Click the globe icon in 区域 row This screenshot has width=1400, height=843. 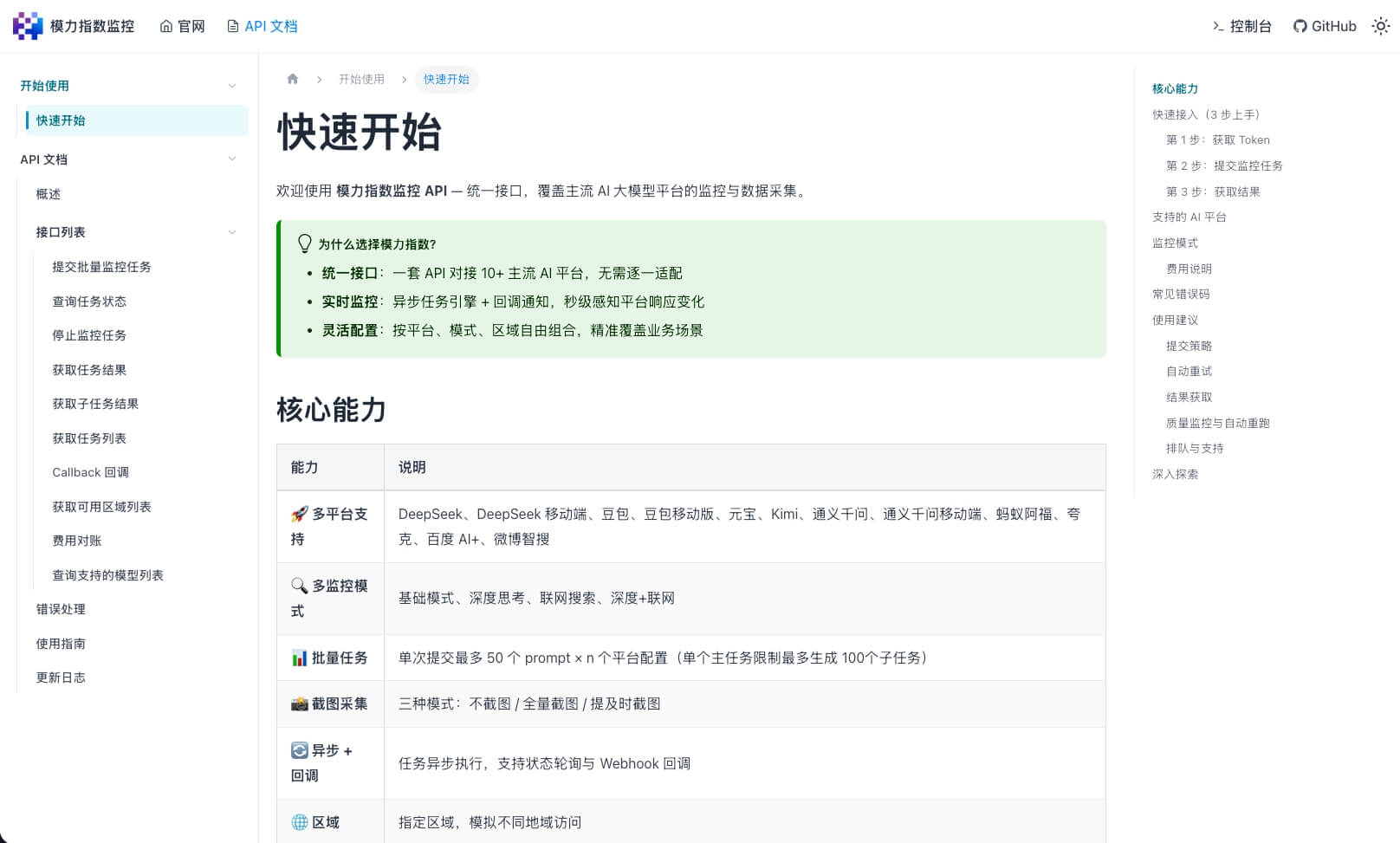pos(300,822)
